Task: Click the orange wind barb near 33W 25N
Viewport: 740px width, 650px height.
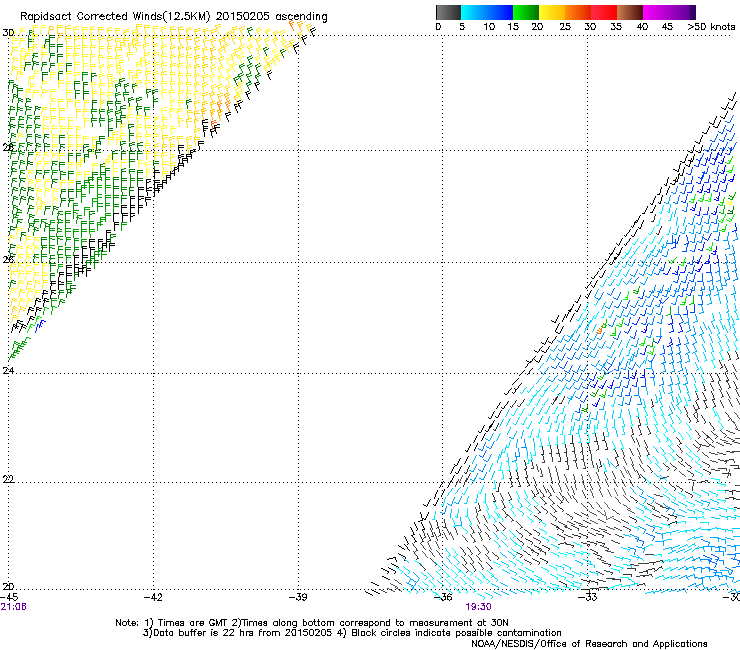Action: tap(600, 328)
